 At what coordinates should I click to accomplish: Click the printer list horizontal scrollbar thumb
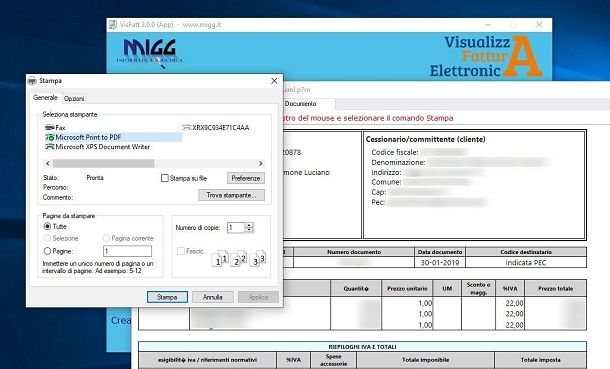tap(103, 164)
